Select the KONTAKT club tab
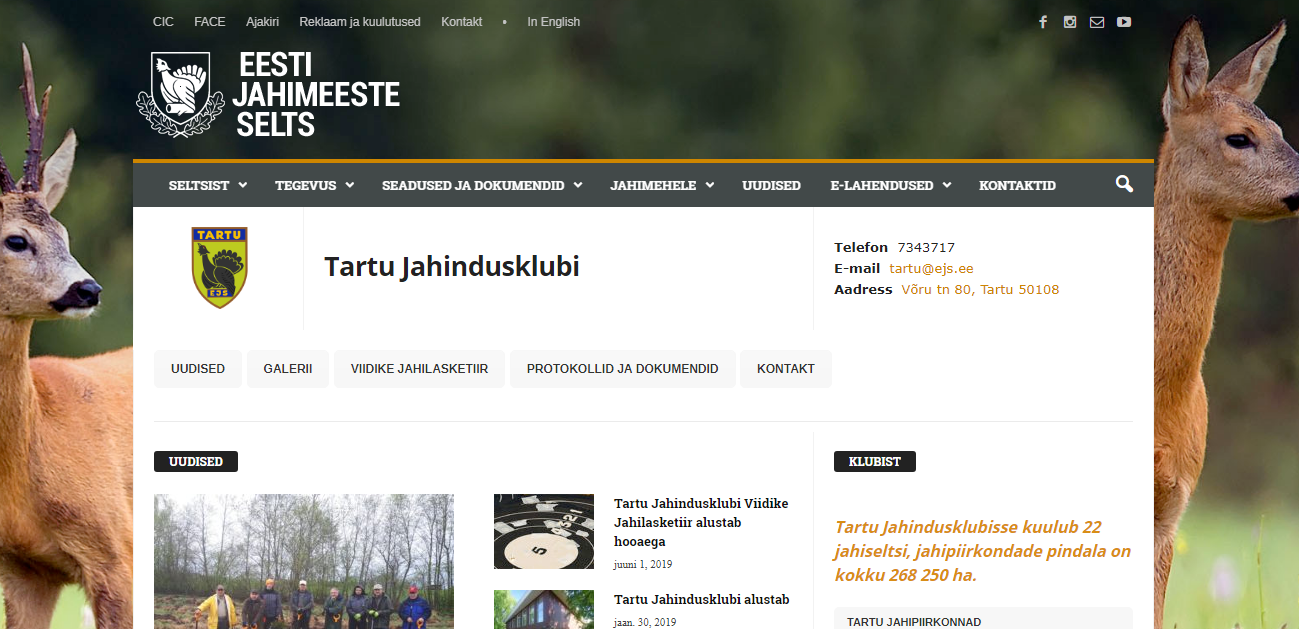This screenshot has height=629, width=1299. pos(785,369)
